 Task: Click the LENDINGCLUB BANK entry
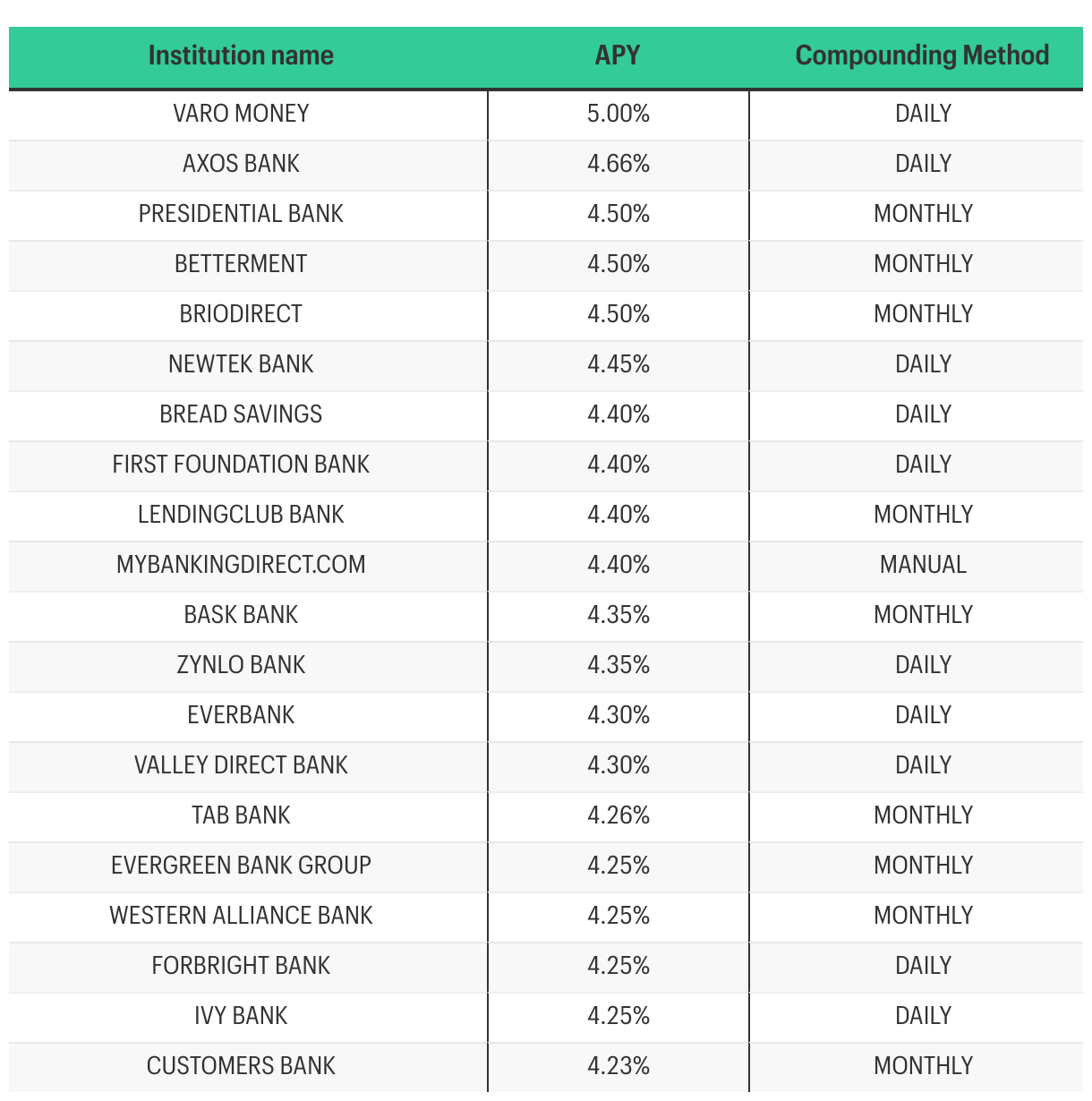coord(241,515)
